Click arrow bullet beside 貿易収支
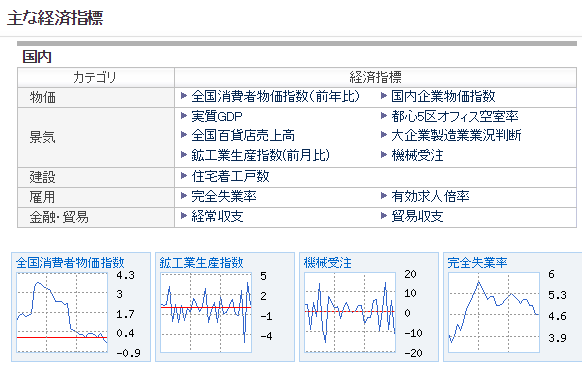Viewport: 582px width, 377px height. 384,216
